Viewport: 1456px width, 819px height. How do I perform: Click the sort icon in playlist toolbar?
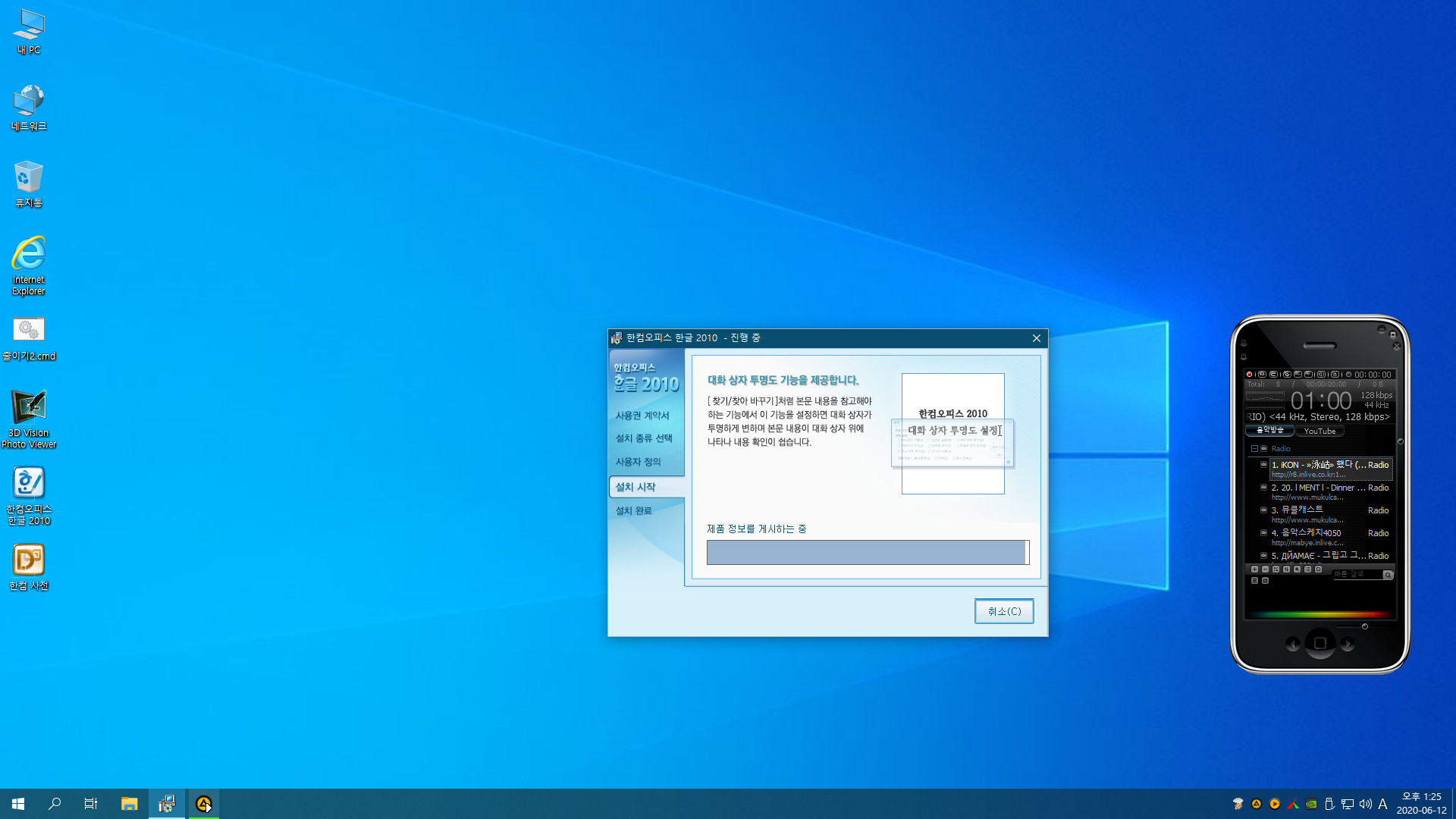point(1286,570)
